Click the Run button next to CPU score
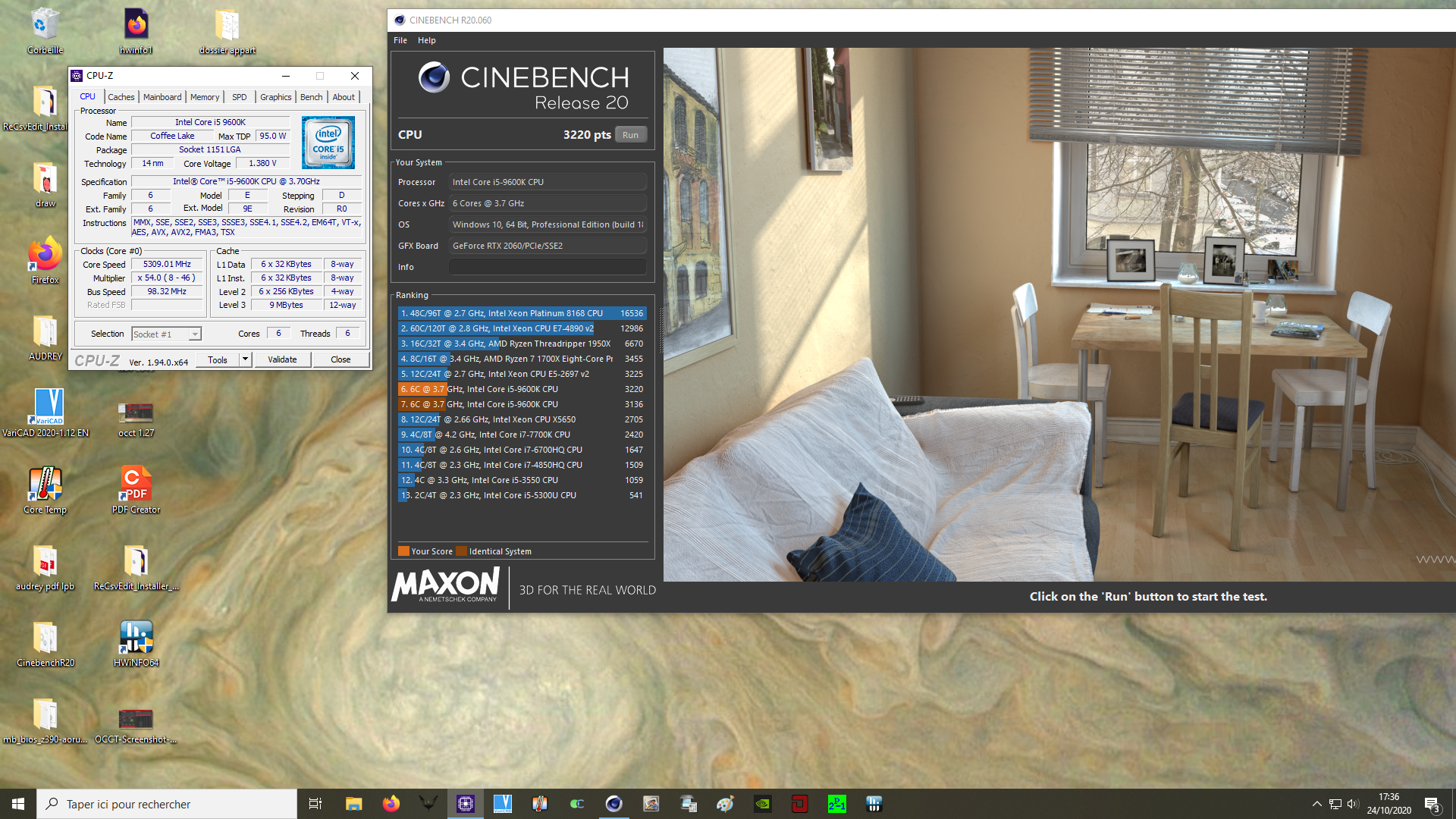This screenshot has height=819, width=1456. pyautogui.click(x=631, y=135)
